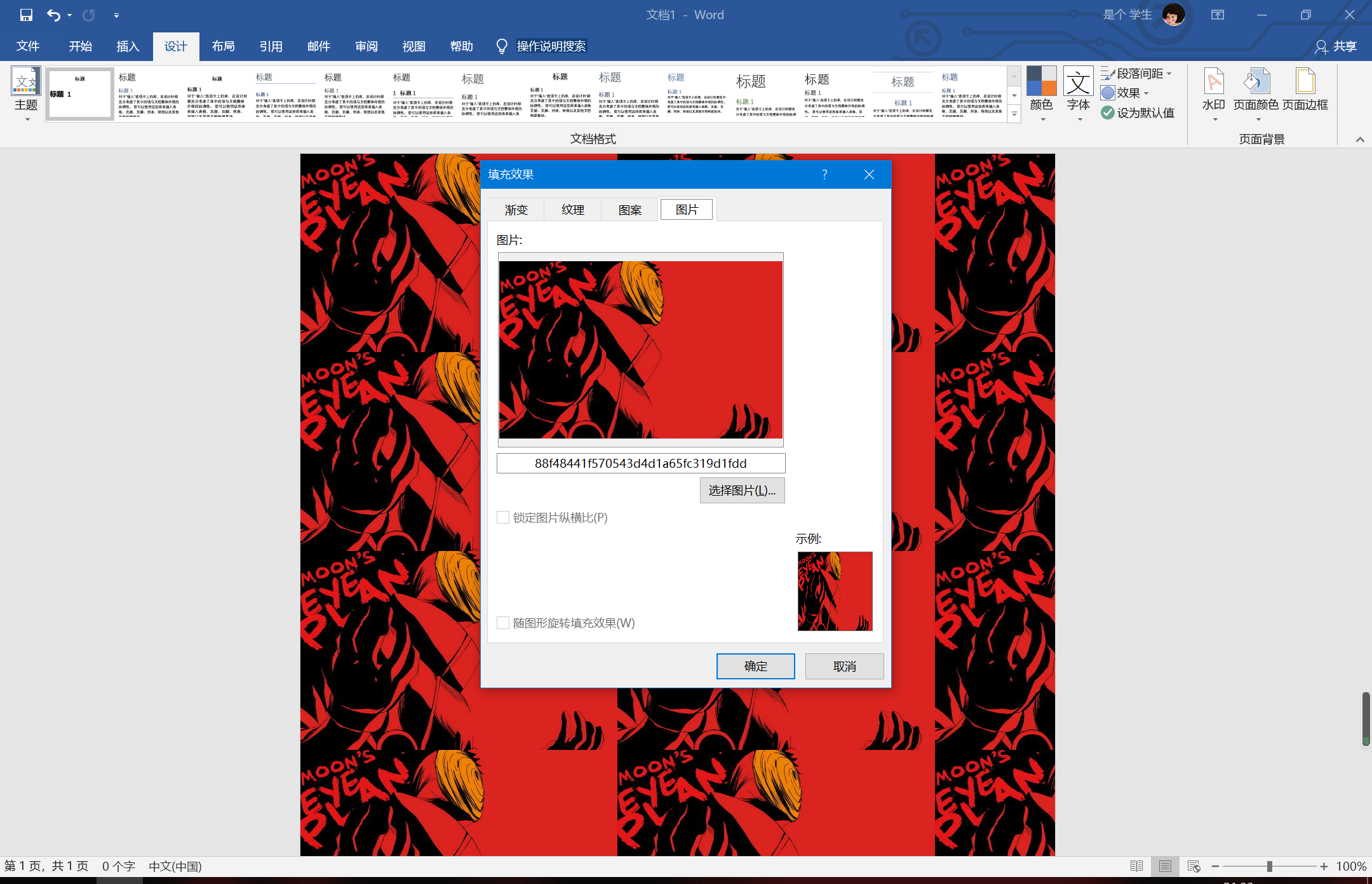Click Select Picture (选择图片) button
Viewport: 1372px width, 884px height.
742,490
